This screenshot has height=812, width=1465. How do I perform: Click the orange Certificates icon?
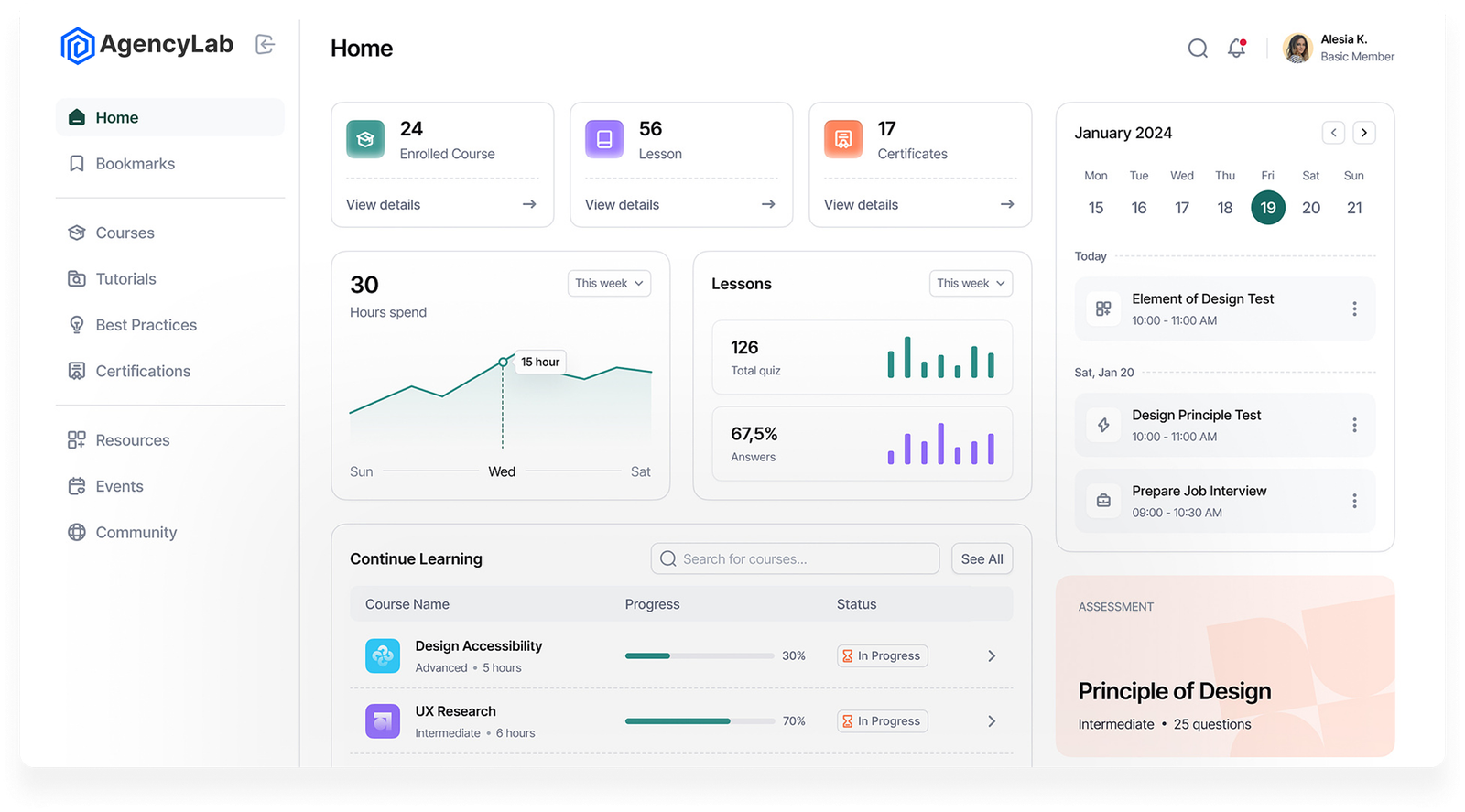[x=843, y=139]
